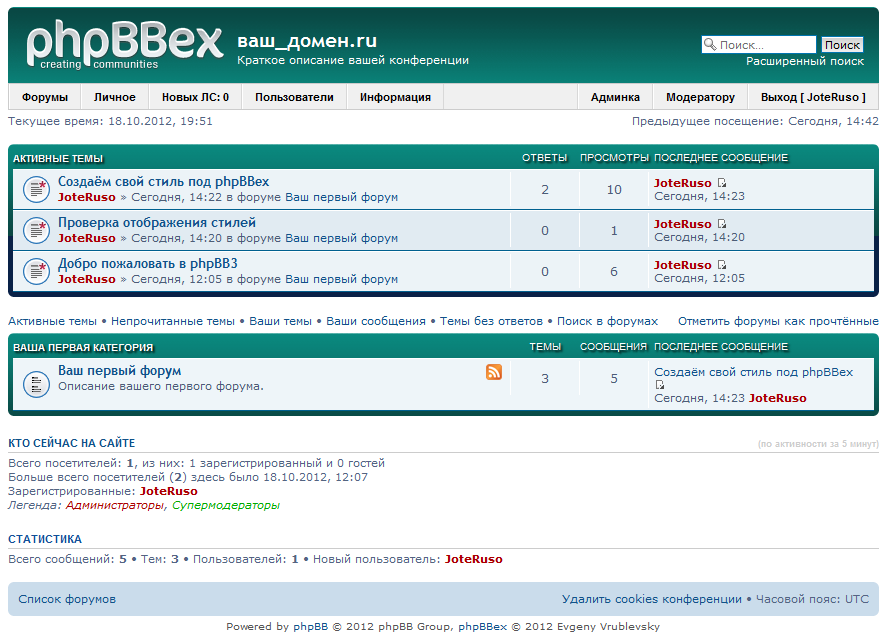Screen dimensions: 888x641
Task: Click the phpBBex logo
Action: coord(123,45)
